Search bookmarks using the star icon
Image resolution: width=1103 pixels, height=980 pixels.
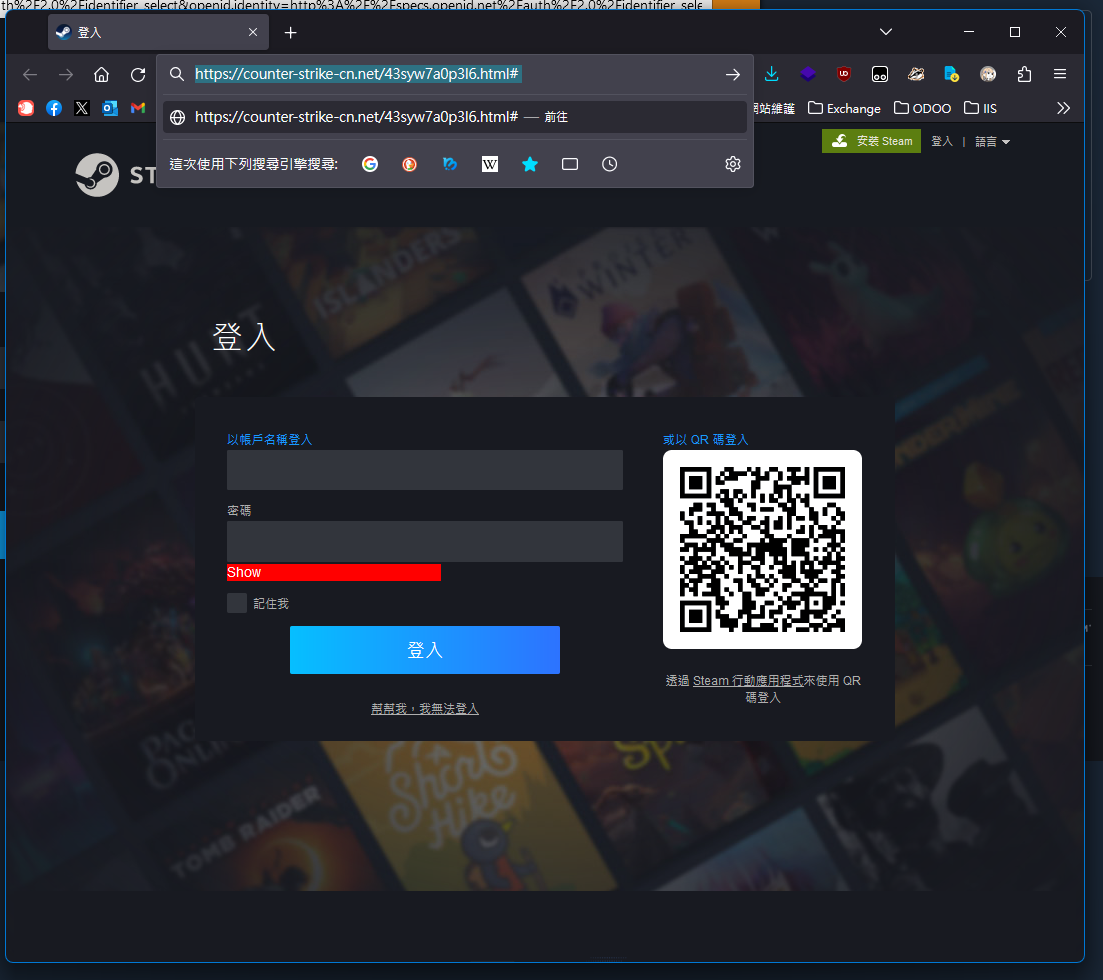pos(530,164)
